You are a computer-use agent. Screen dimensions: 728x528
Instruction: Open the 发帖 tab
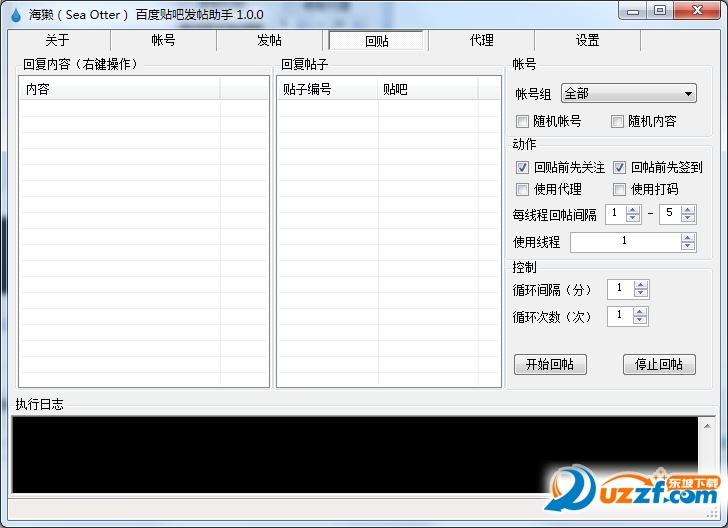point(269,40)
